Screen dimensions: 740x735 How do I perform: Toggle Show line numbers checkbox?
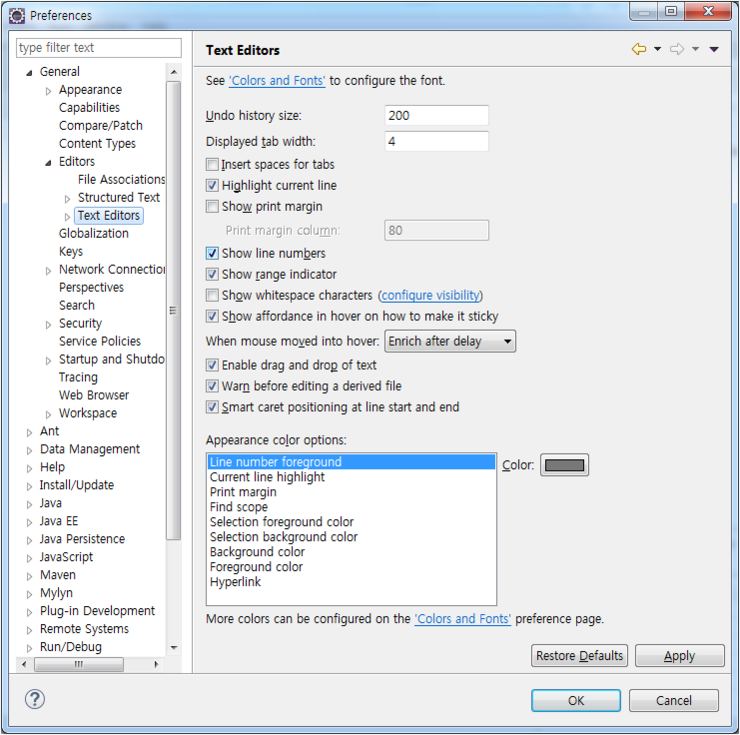[212, 253]
